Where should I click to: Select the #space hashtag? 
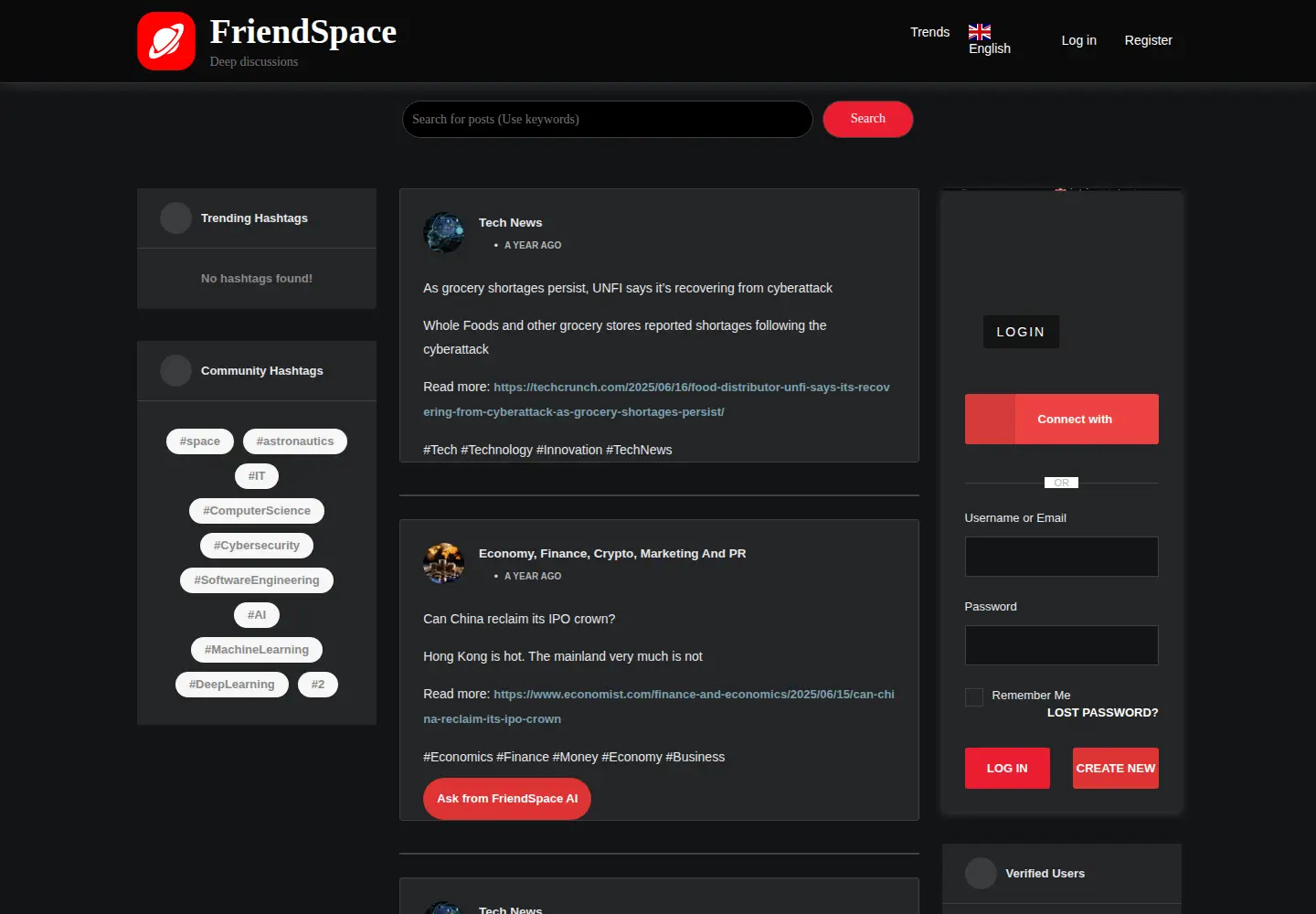(200, 441)
